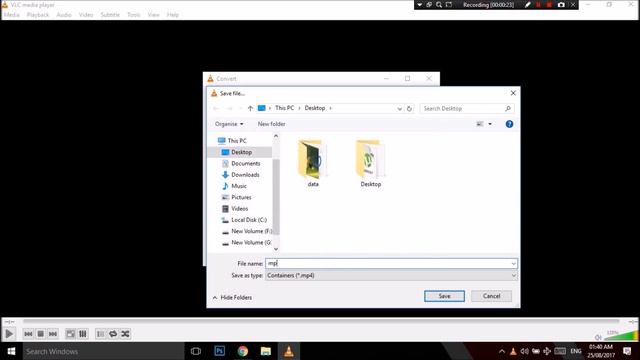Open the Tools menu
The image size is (640, 360).
(x=133, y=15)
